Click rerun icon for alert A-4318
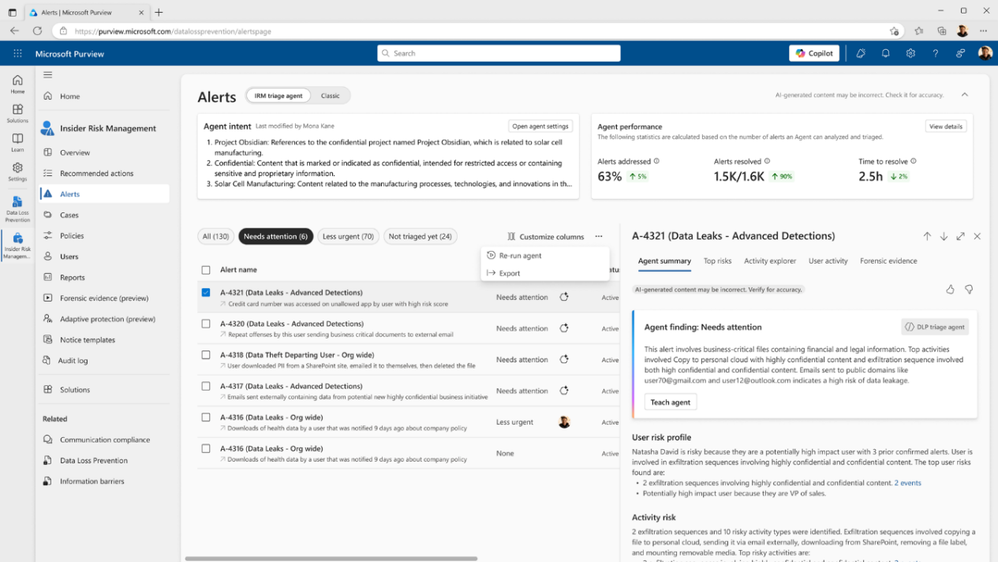The height and width of the screenshot is (562, 998). coord(564,360)
